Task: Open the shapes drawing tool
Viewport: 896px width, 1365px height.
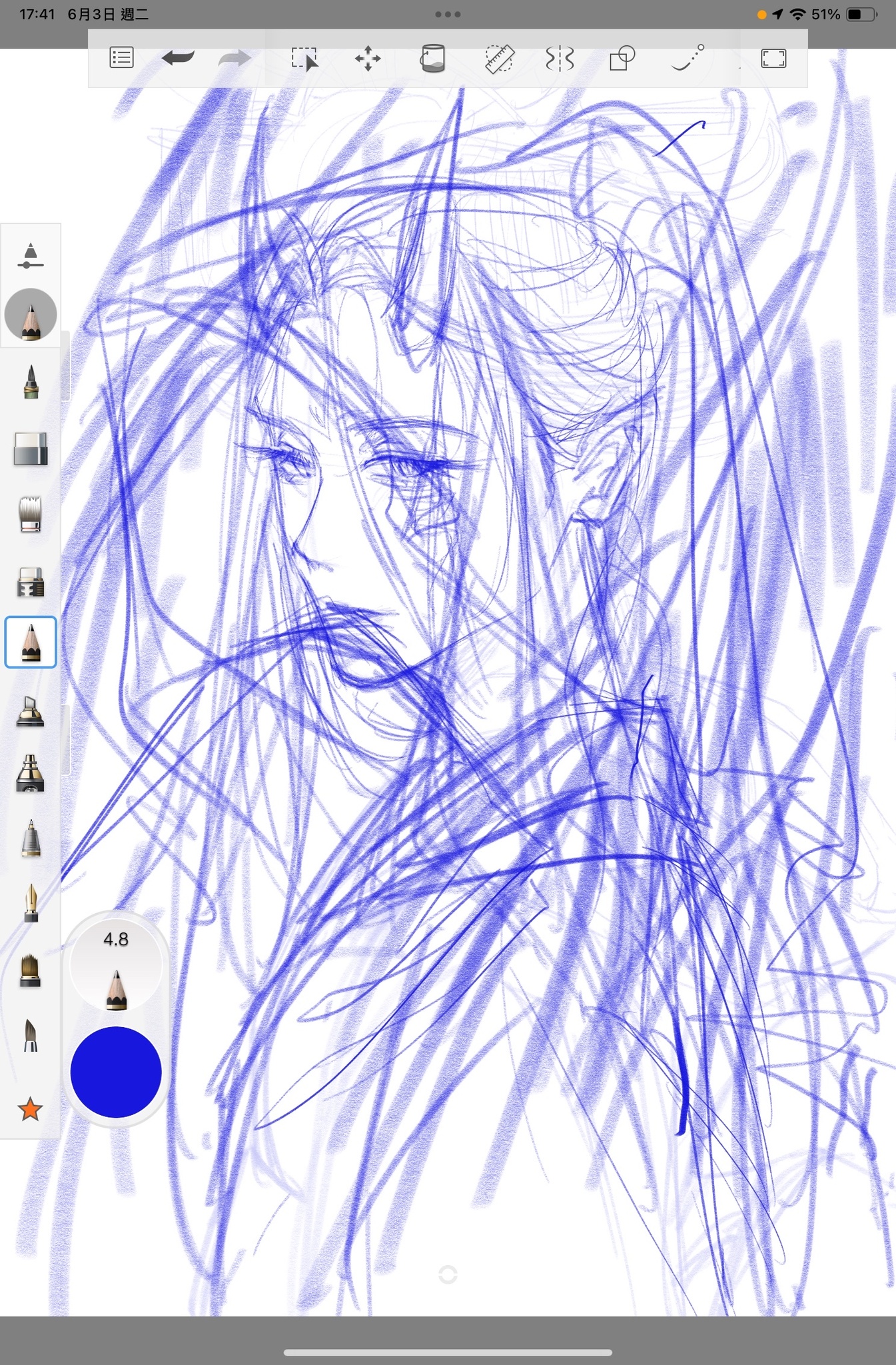Action: click(622, 58)
